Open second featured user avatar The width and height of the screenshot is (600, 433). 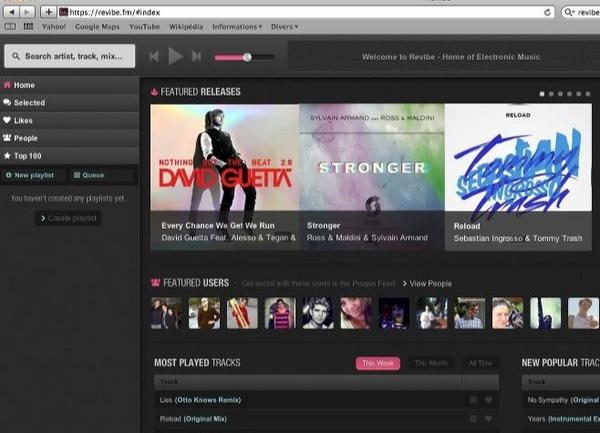204,313
